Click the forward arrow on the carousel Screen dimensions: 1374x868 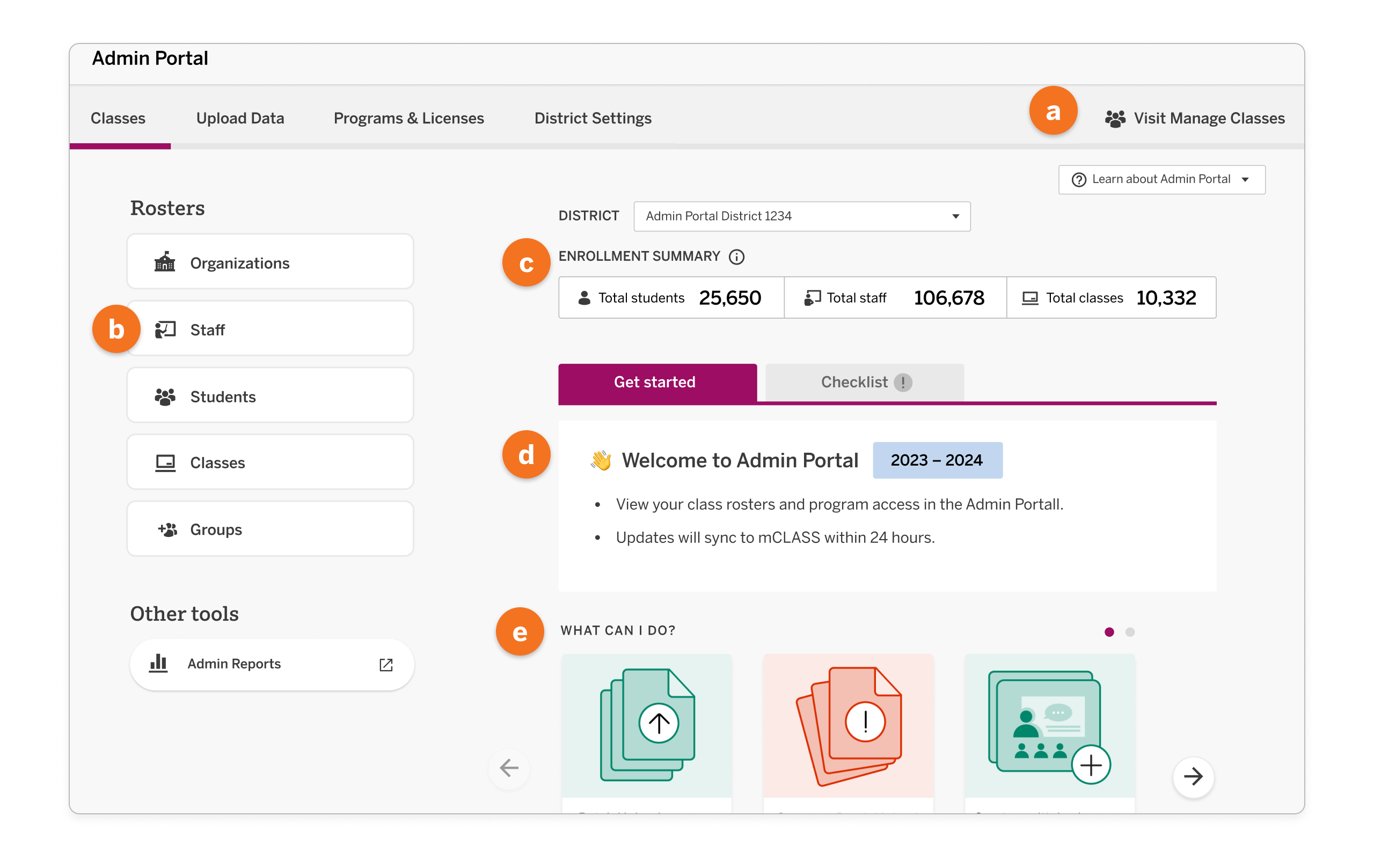coord(1194,777)
